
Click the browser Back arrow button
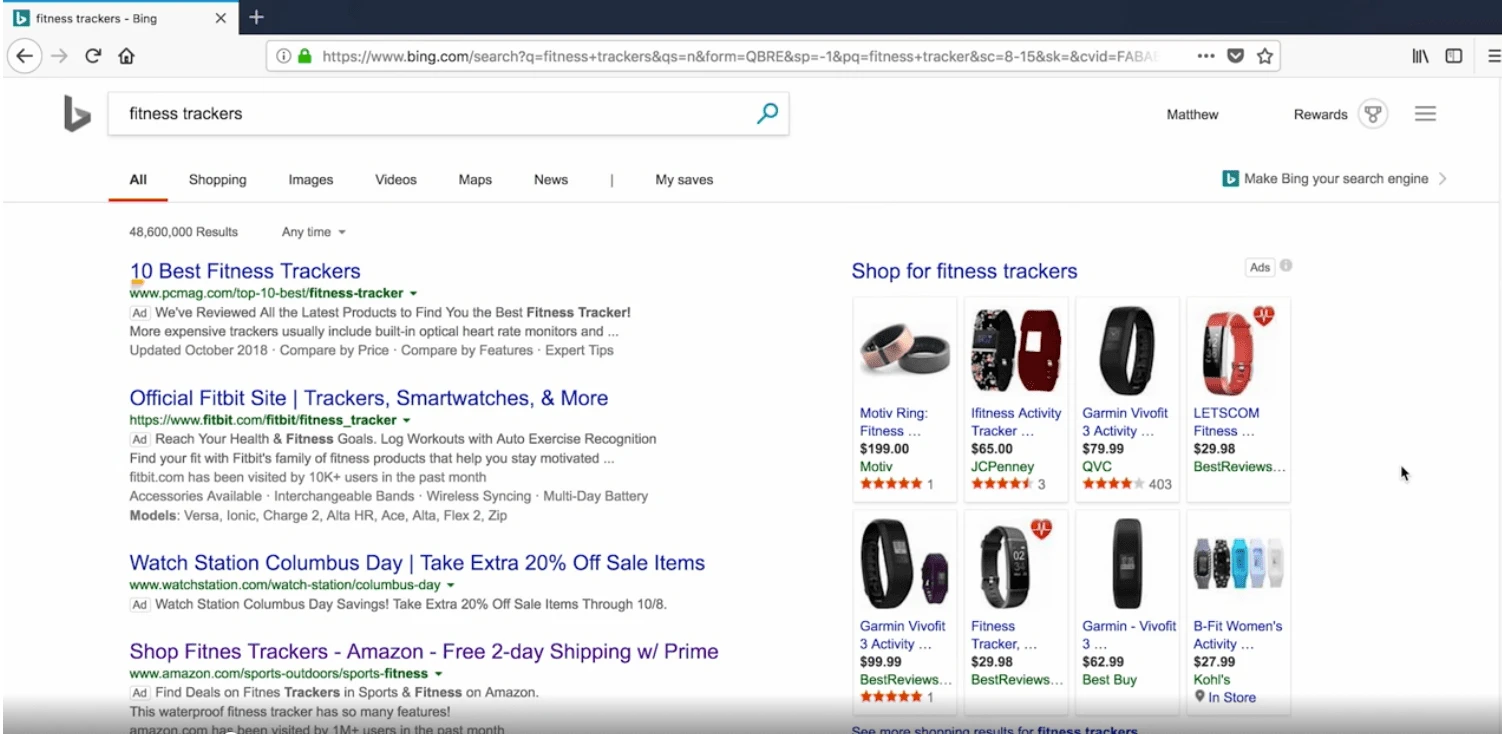tap(25, 56)
